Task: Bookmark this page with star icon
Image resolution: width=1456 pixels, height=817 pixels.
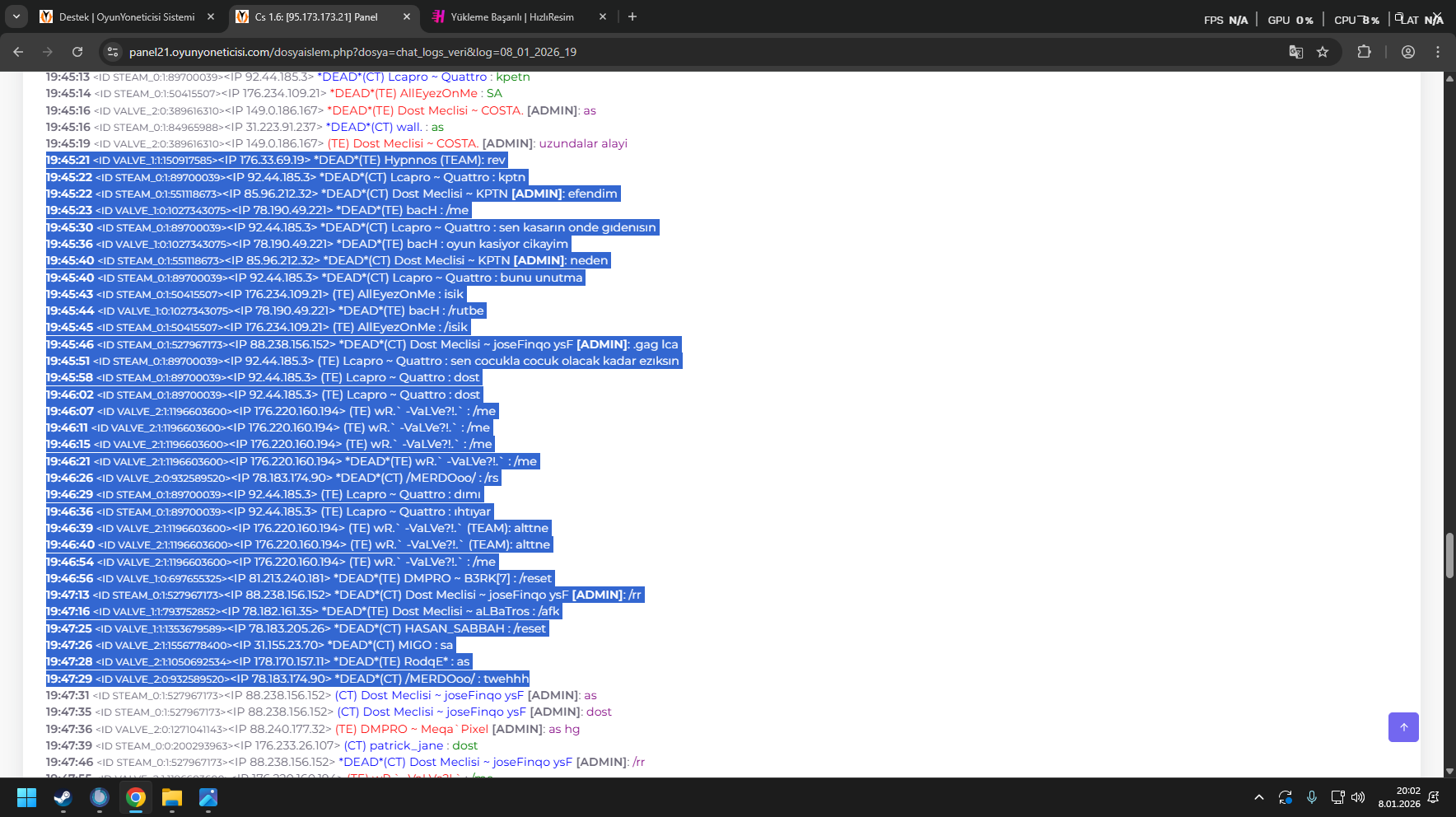Action: [1323, 52]
